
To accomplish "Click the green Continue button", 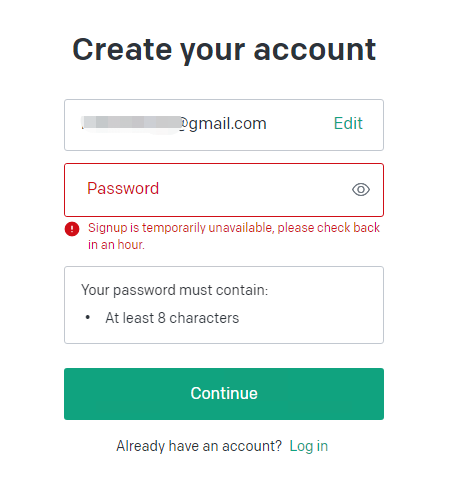I will click(x=224, y=394).
